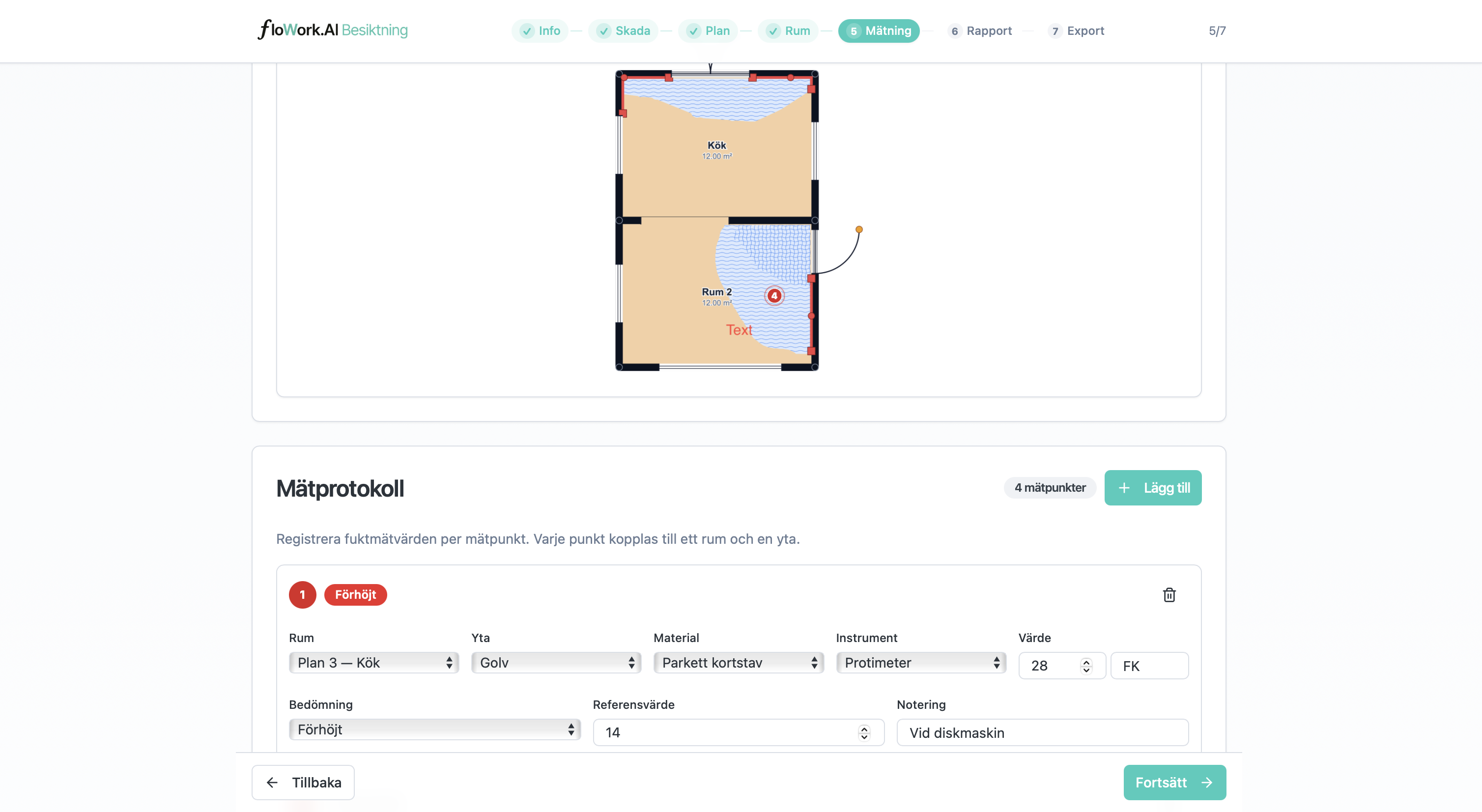Image resolution: width=1482 pixels, height=812 pixels.
Task: Open the Bedömning dropdown showing Förhöjt
Action: click(435, 729)
